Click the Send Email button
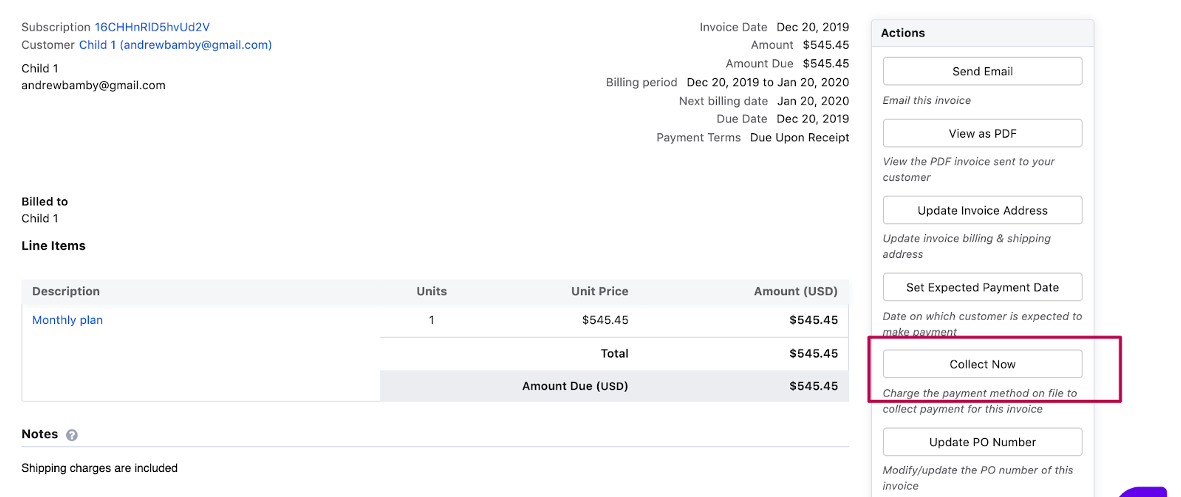Screen dimensions: 1181x497 coord(982,71)
